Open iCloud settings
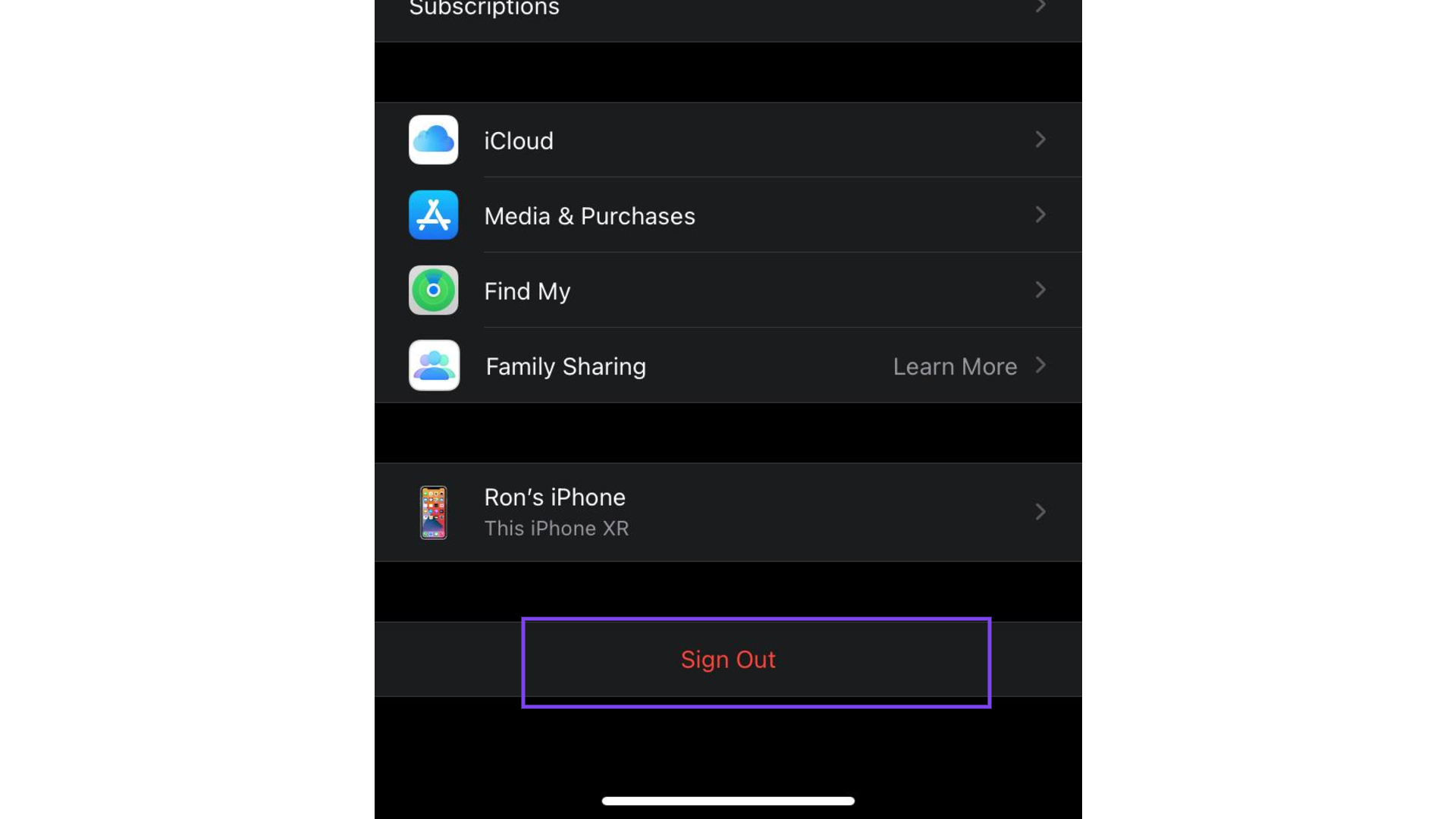 [728, 140]
